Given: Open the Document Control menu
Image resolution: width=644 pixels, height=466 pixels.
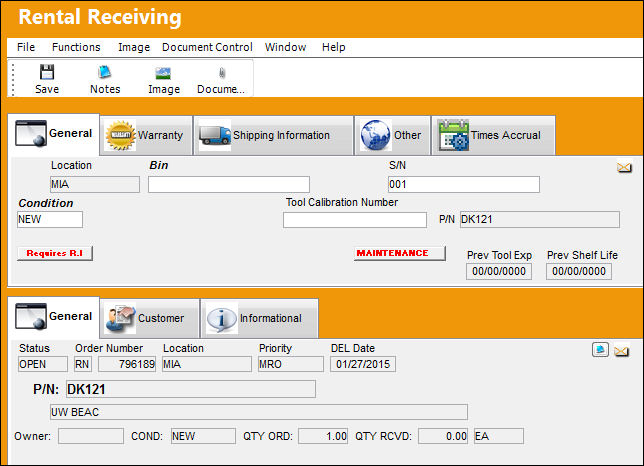Looking at the screenshot, I should pos(207,47).
